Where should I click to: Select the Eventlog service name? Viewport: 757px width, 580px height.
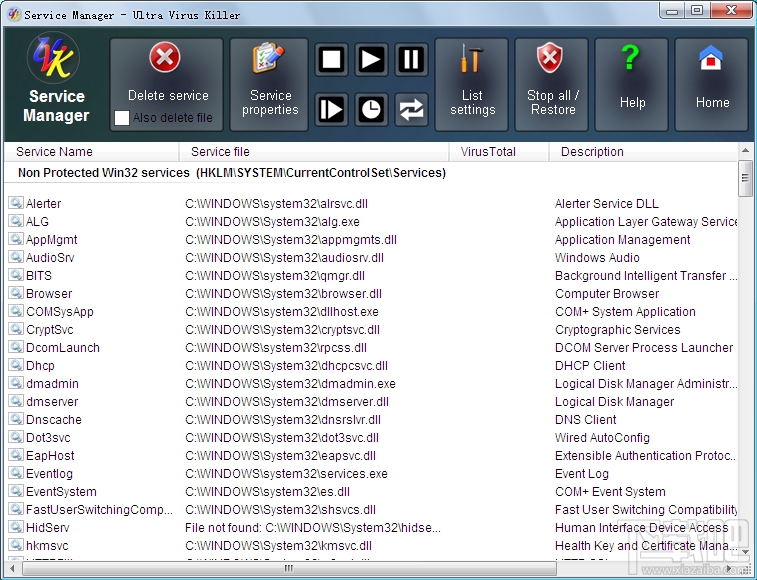coord(49,474)
